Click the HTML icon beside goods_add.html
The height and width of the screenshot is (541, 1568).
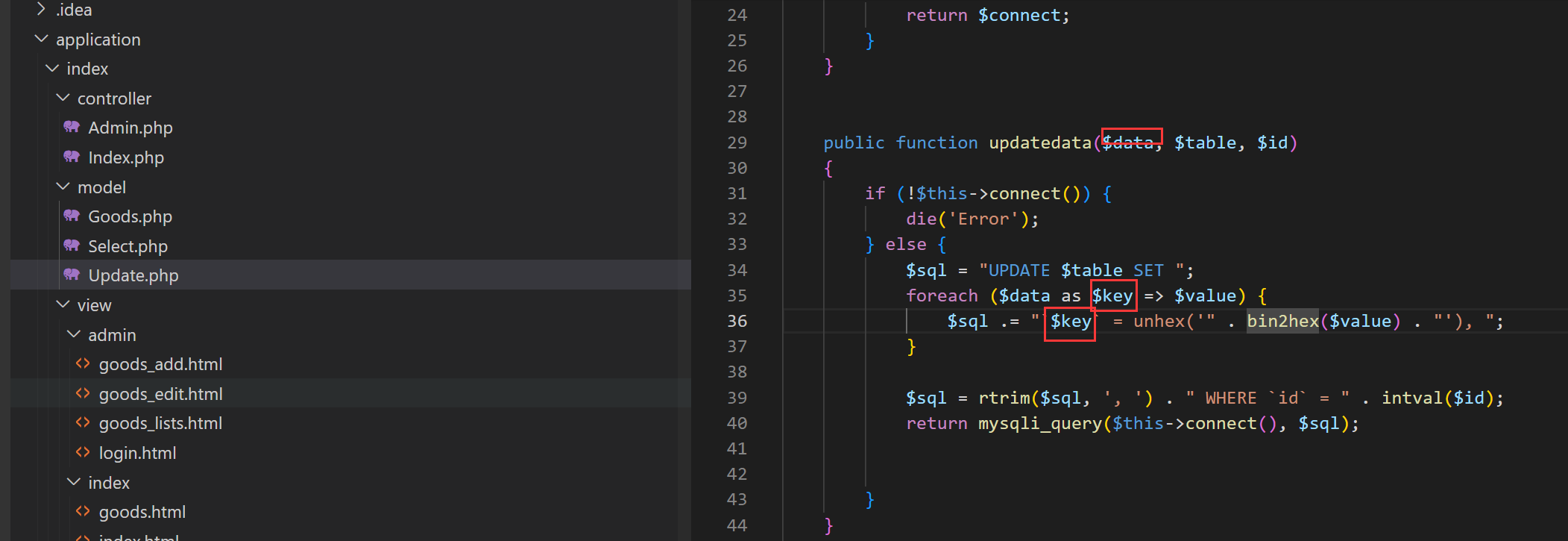coord(83,363)
